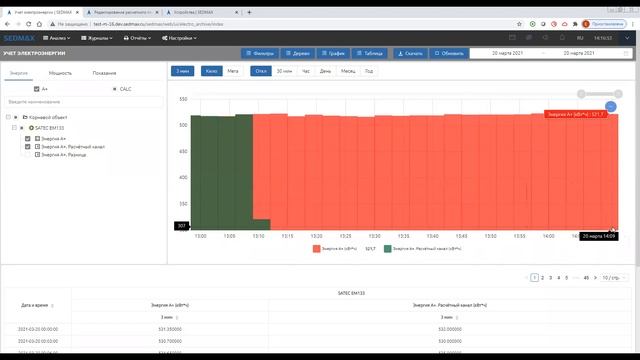Toggle the CALC checkbox
The height and width of the screenshot is (360, 640).
tap(114, 89)
